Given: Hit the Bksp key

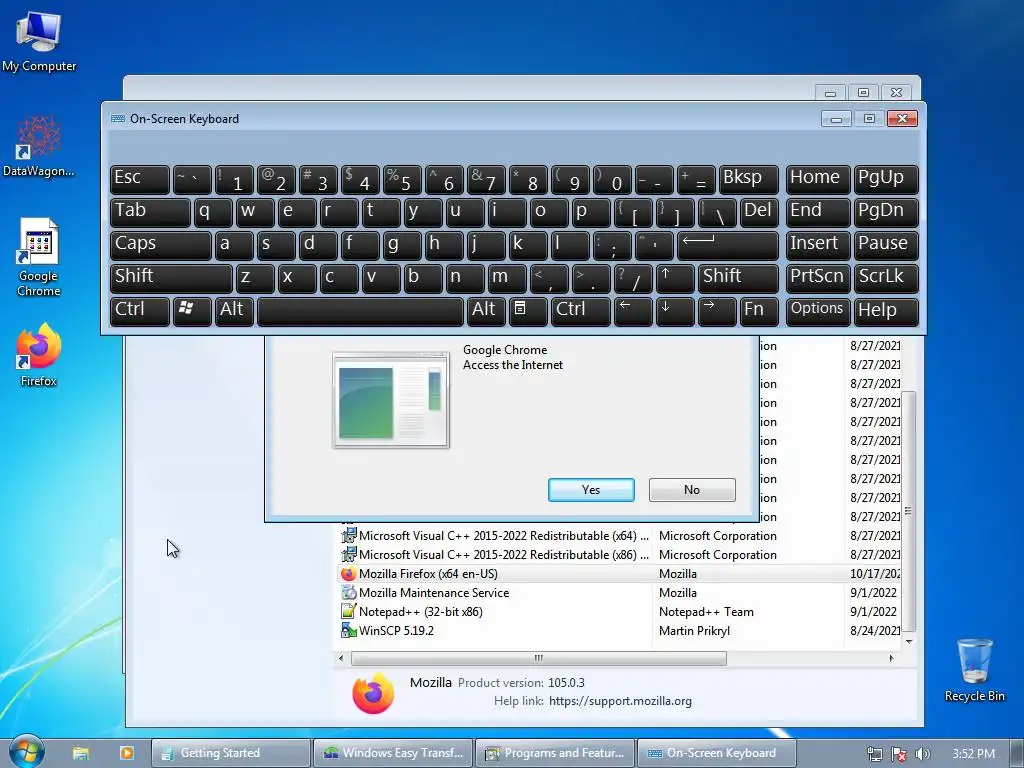Looking at the screenshot, I should (748, 180).
